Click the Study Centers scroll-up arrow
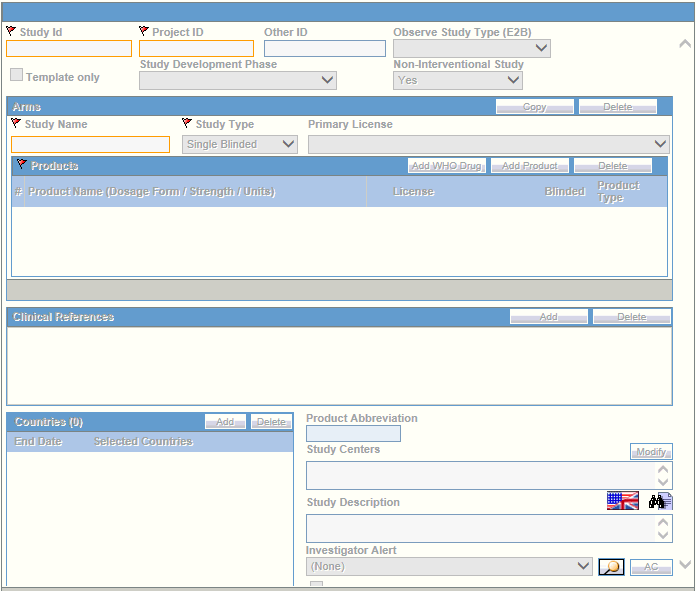This screenshot has height=591, width=696. click(663, 469)
